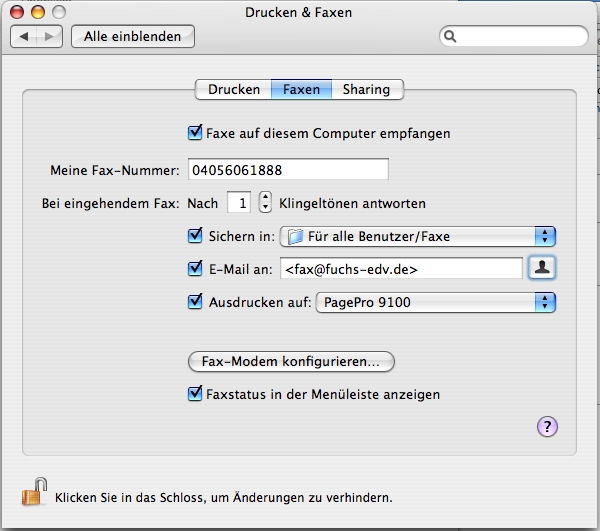Open help with the question mark button
The width and height of the screenshot is (600, 531).
pyautogui.click(x=547, y=427)
